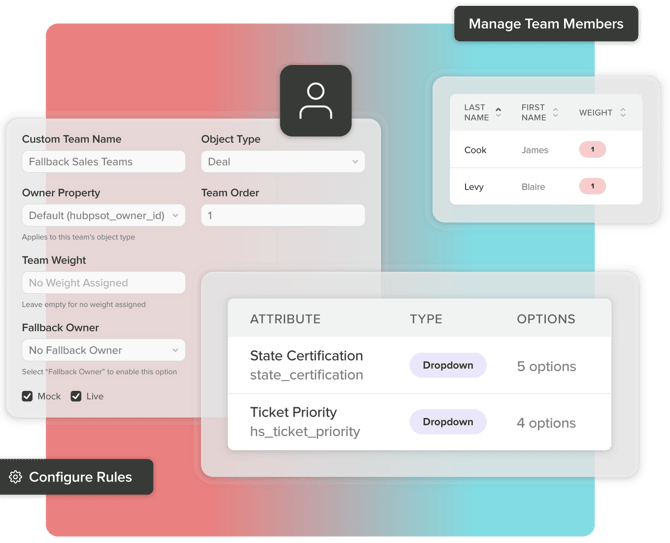
Task: Click the Team Weight label
Action: (x=54, y=260)
